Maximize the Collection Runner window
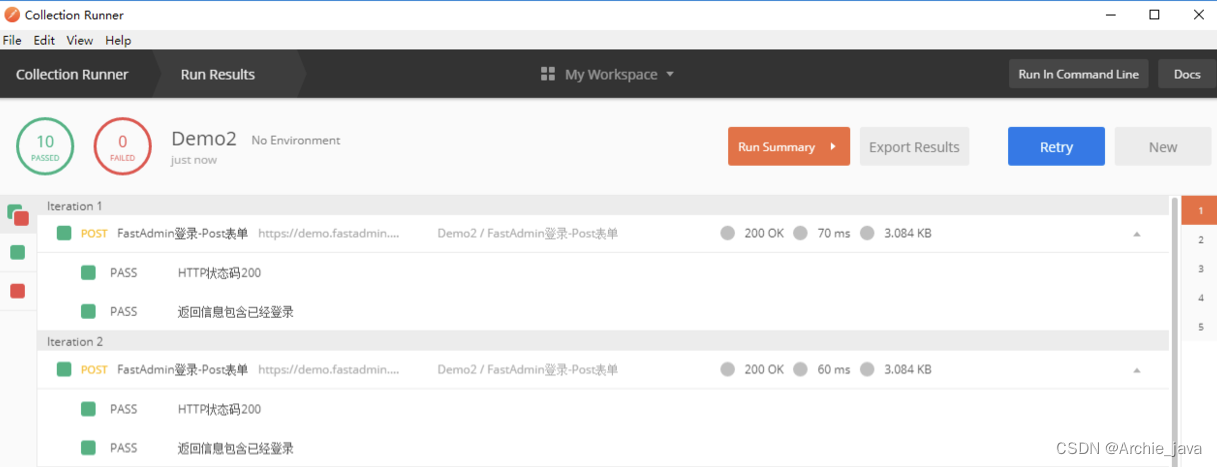Viewport: 1217px width, 467px height. 1154,14
